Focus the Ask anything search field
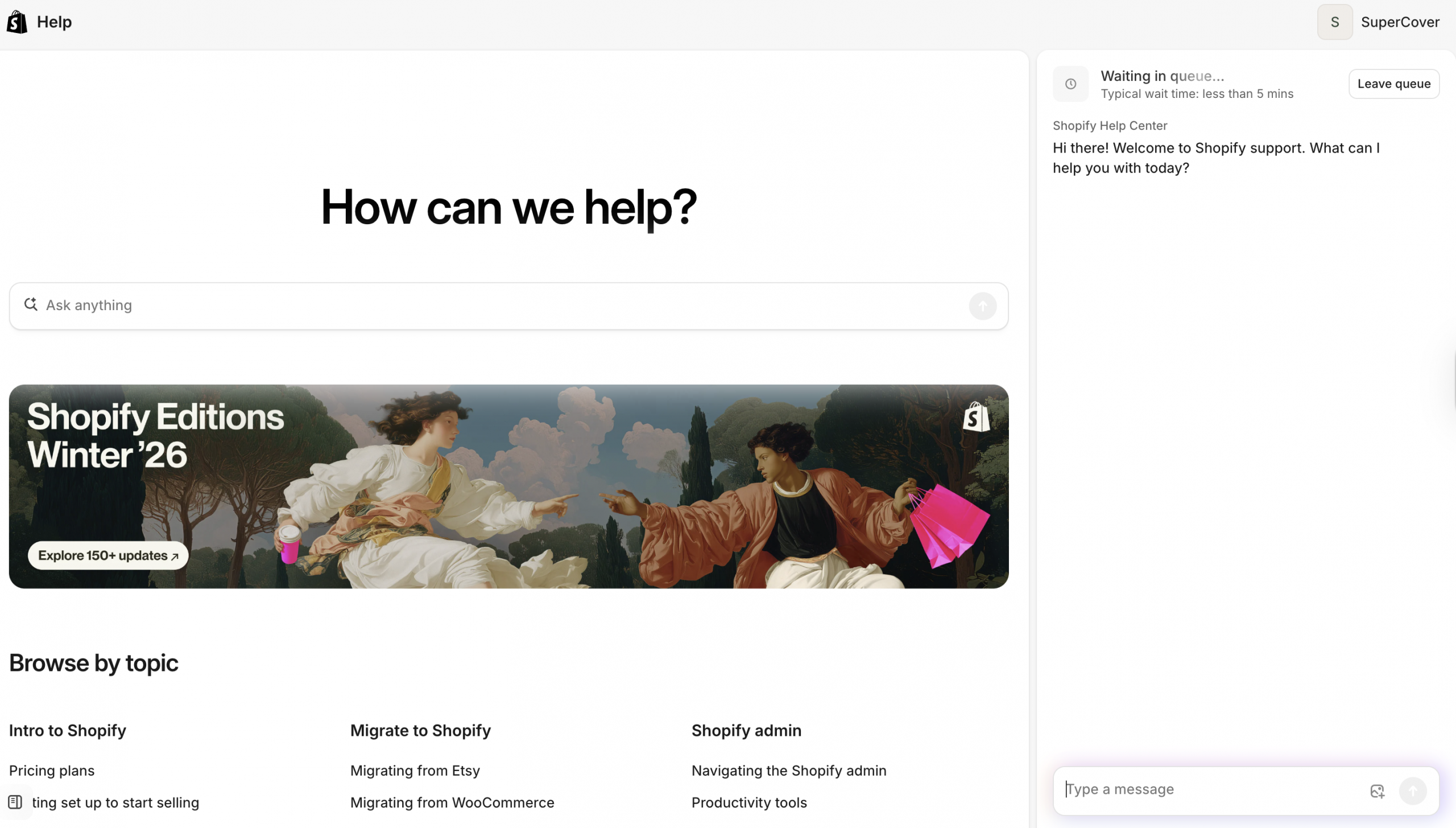This screenshot has height=828, width=1456. (x=508, y=306)
